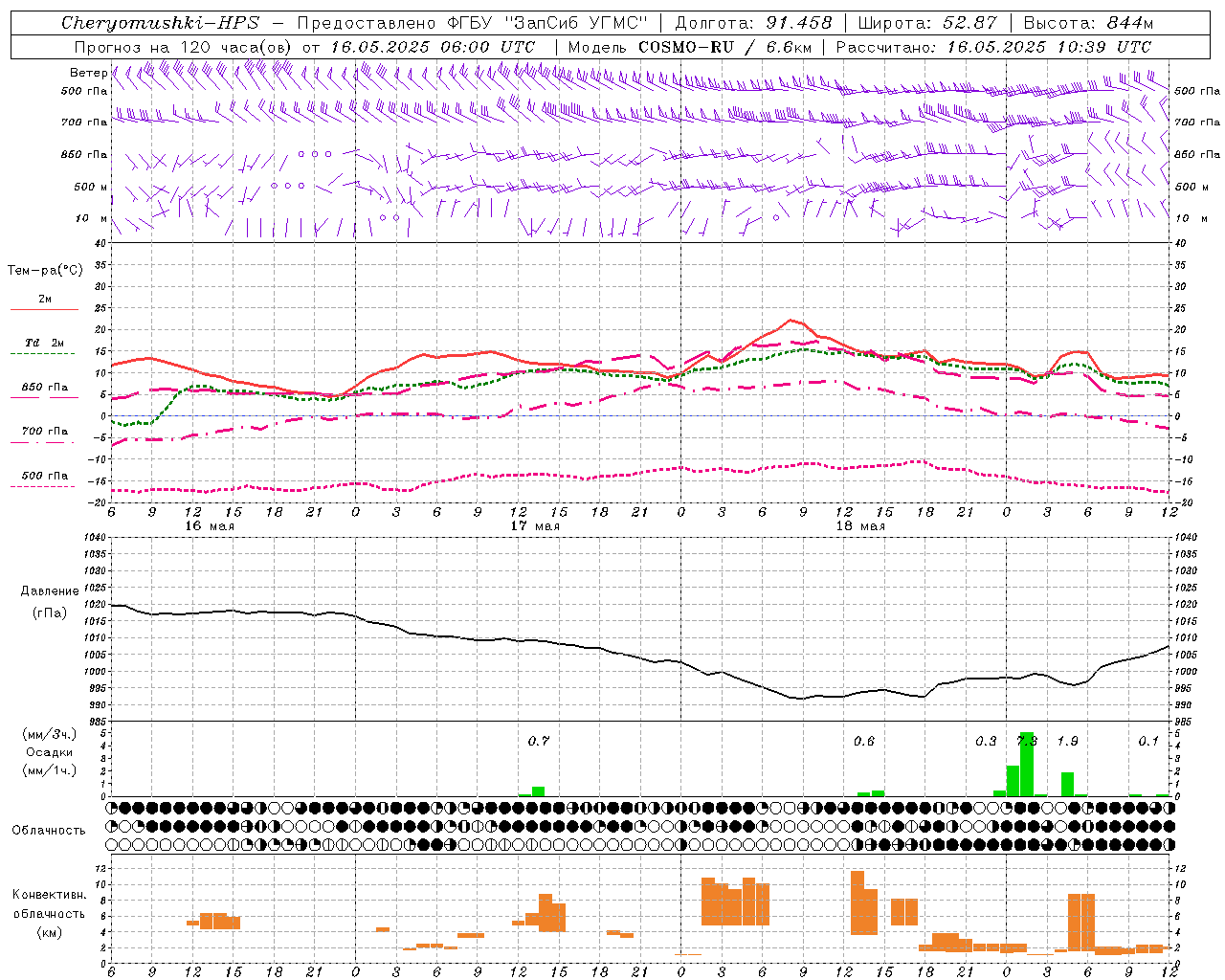
Task: Click the 850 гПа legend line in temperature legend
Action: click(44, 397)
